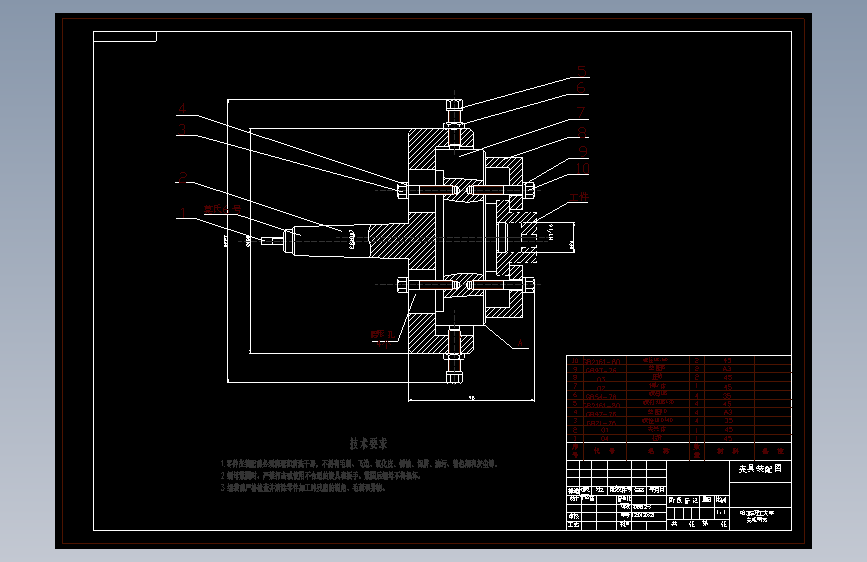Viewport: 867px width, 562px height.
Task: Click code 01 in parts row 2
Action: [604, 430]
